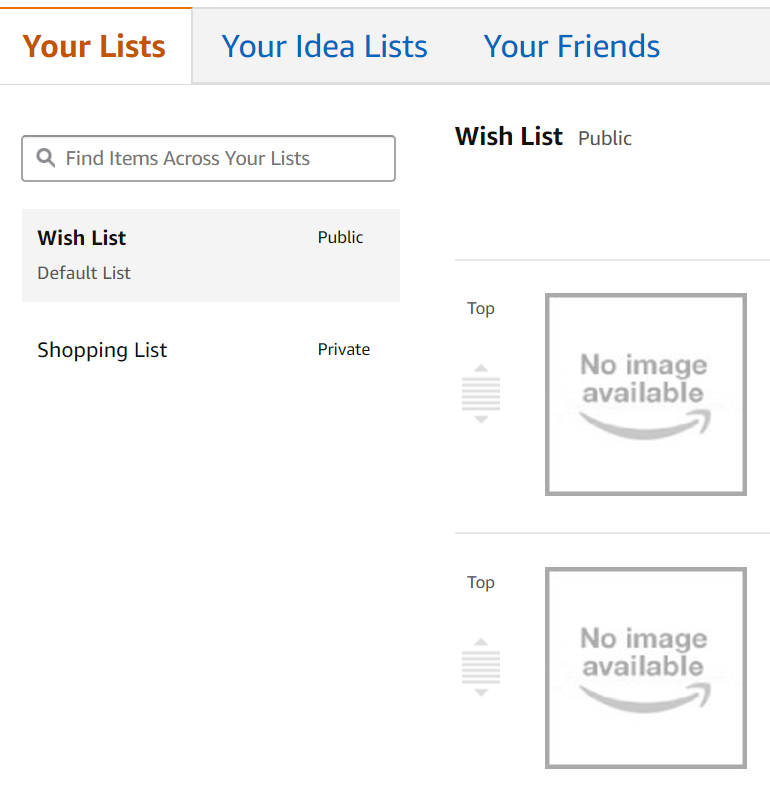Click the down arrow on first item's reorder handle

481,420
